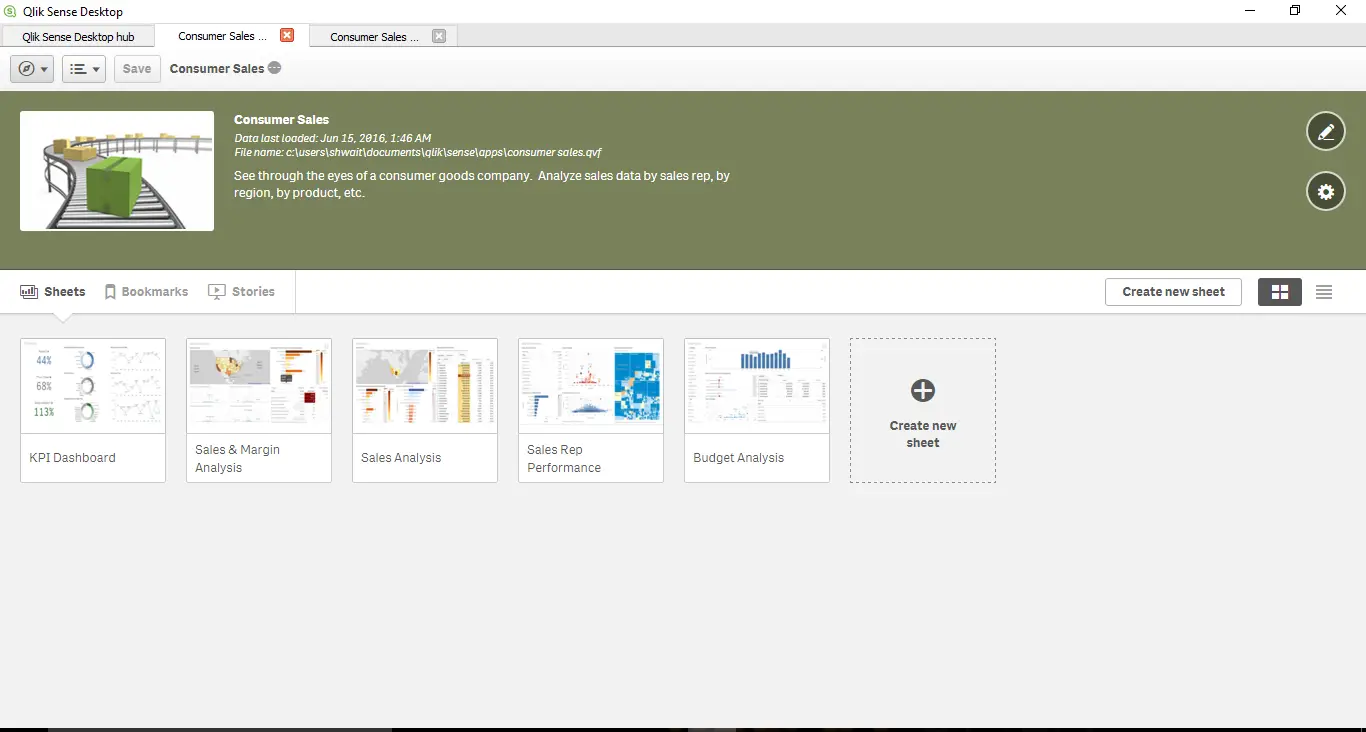This screenshot has height=732, width=1366.
Task: Select list view layout
Action: [1324, 292]
